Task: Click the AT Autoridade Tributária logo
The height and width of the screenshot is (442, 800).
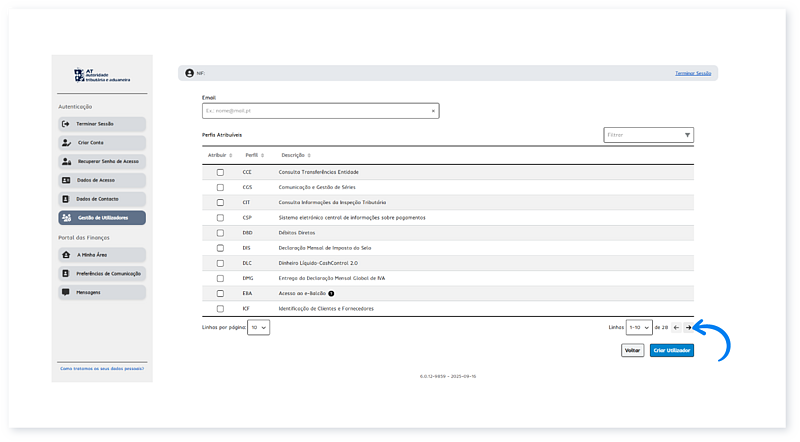Action: pos(101,75)
